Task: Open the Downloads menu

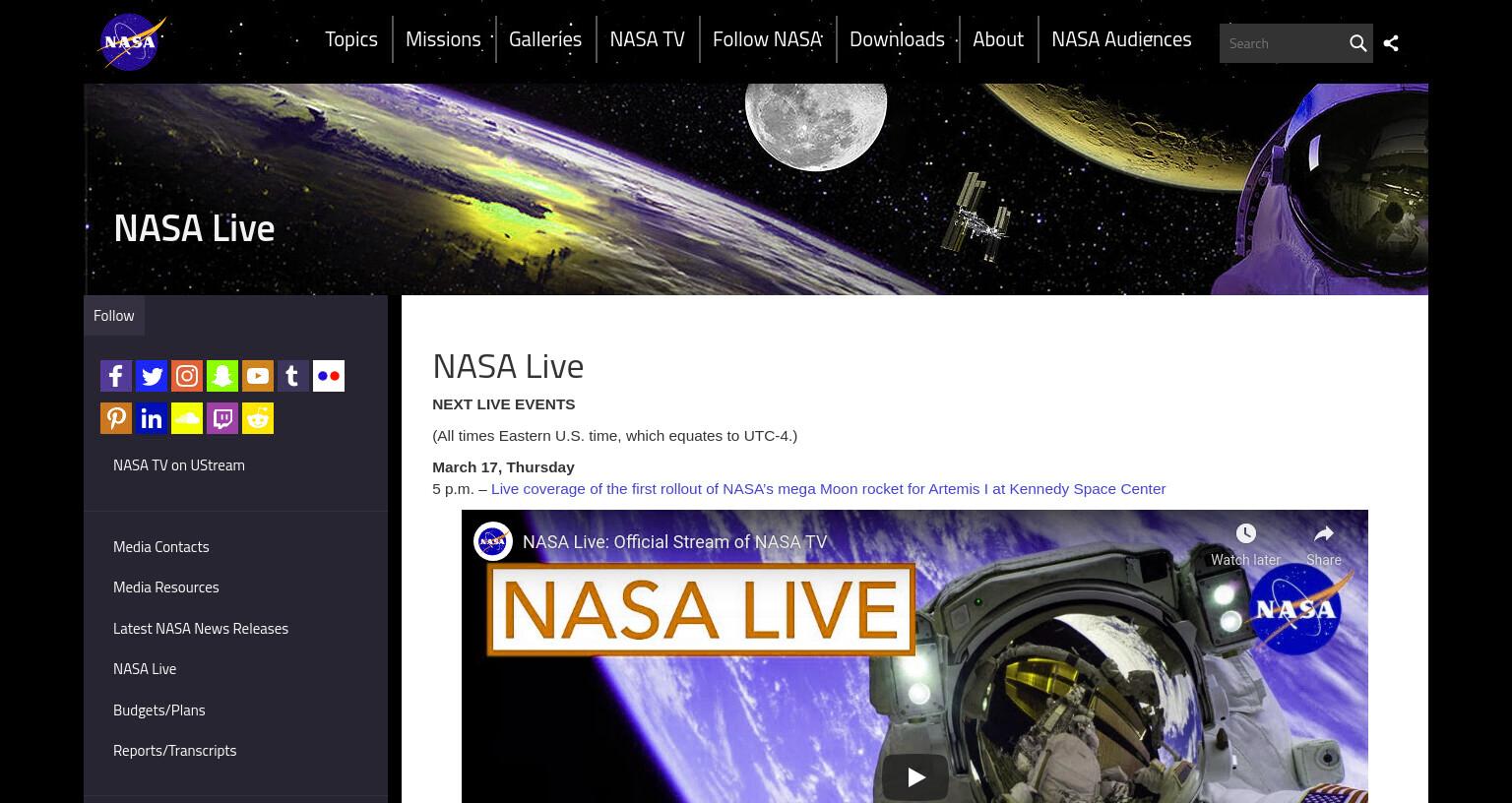Action: coord(897,38)
